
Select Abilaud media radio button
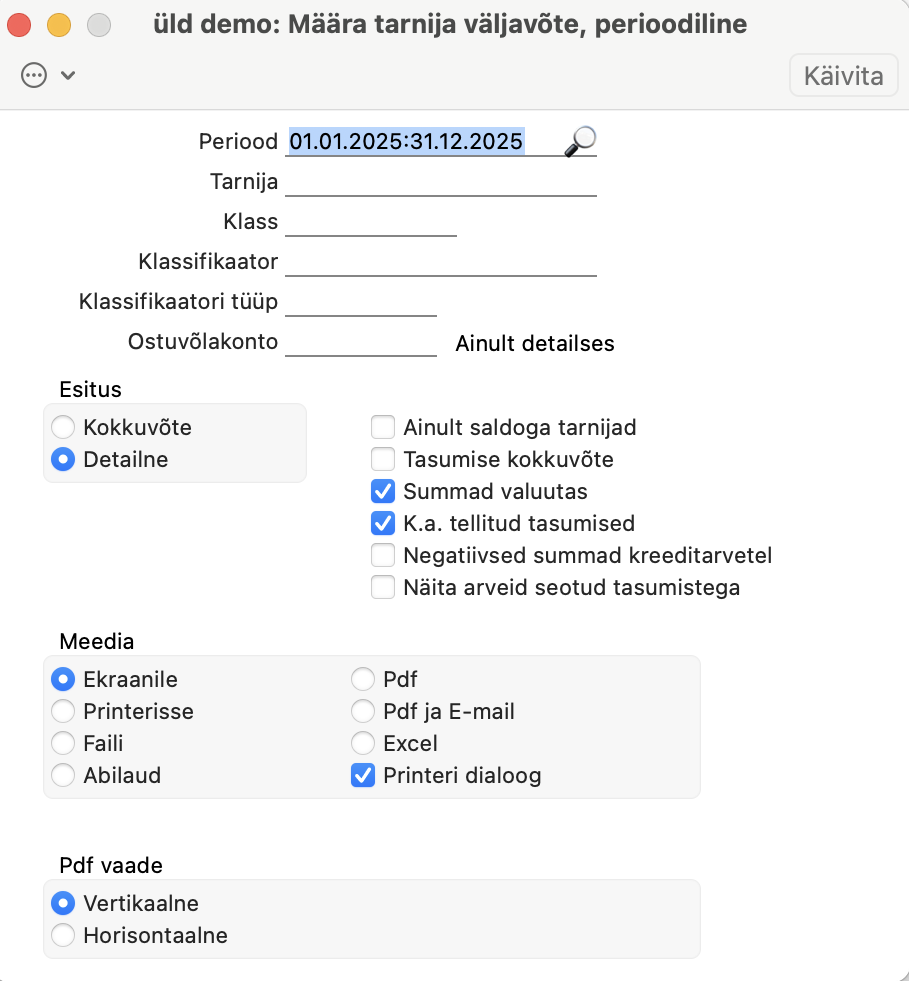(64, 775)
